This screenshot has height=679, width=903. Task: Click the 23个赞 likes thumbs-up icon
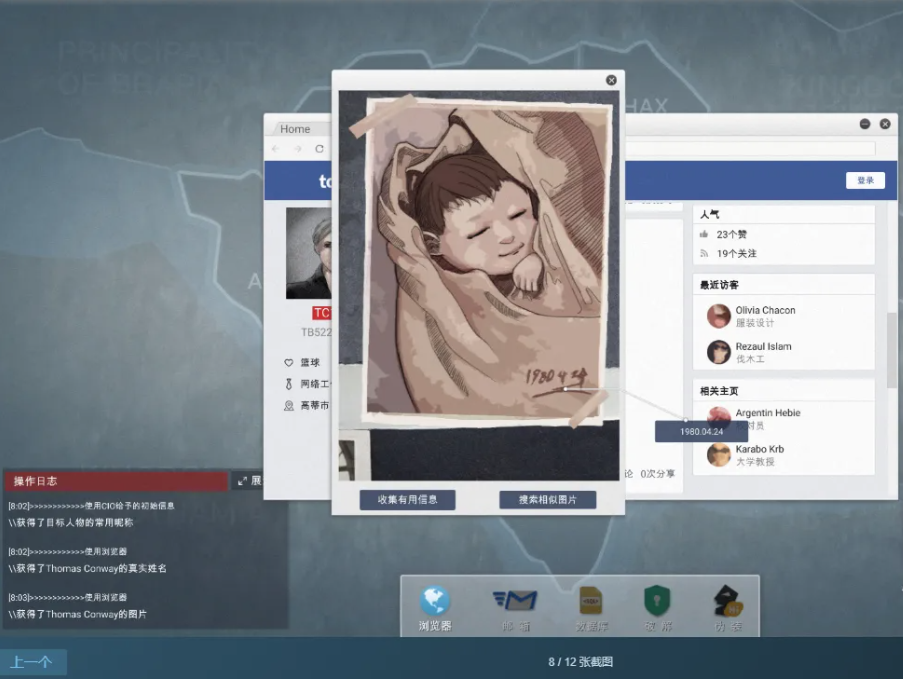(704, 234)
